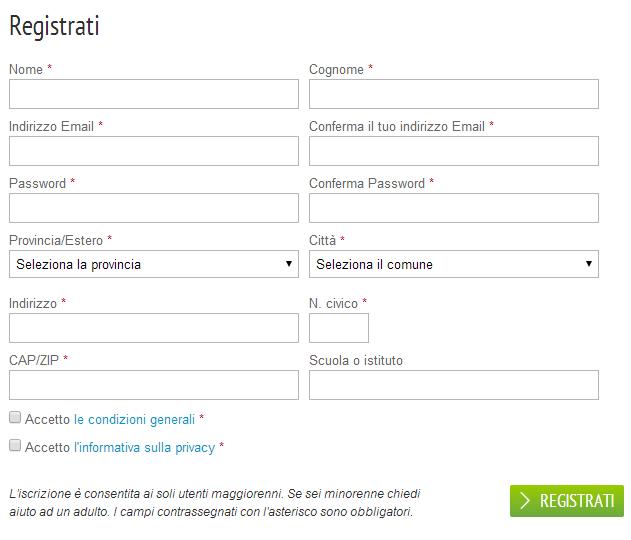This screenshot has height=540, width=631.
Task: Select the CAP/ZIP input field
Action: click(154, 385)
